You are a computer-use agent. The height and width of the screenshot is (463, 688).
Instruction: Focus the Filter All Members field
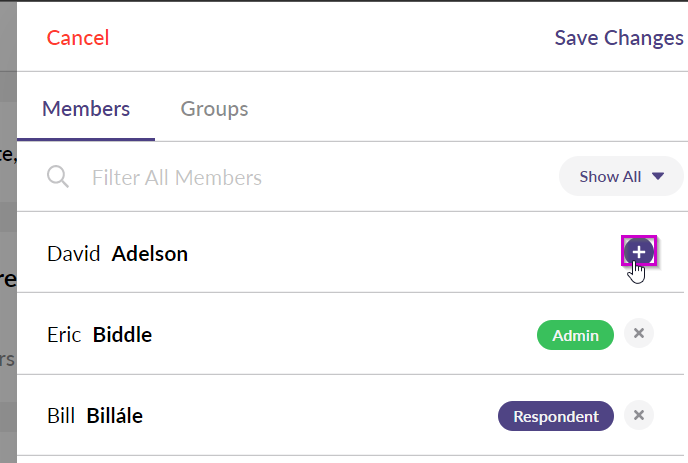tap(307, 177)
